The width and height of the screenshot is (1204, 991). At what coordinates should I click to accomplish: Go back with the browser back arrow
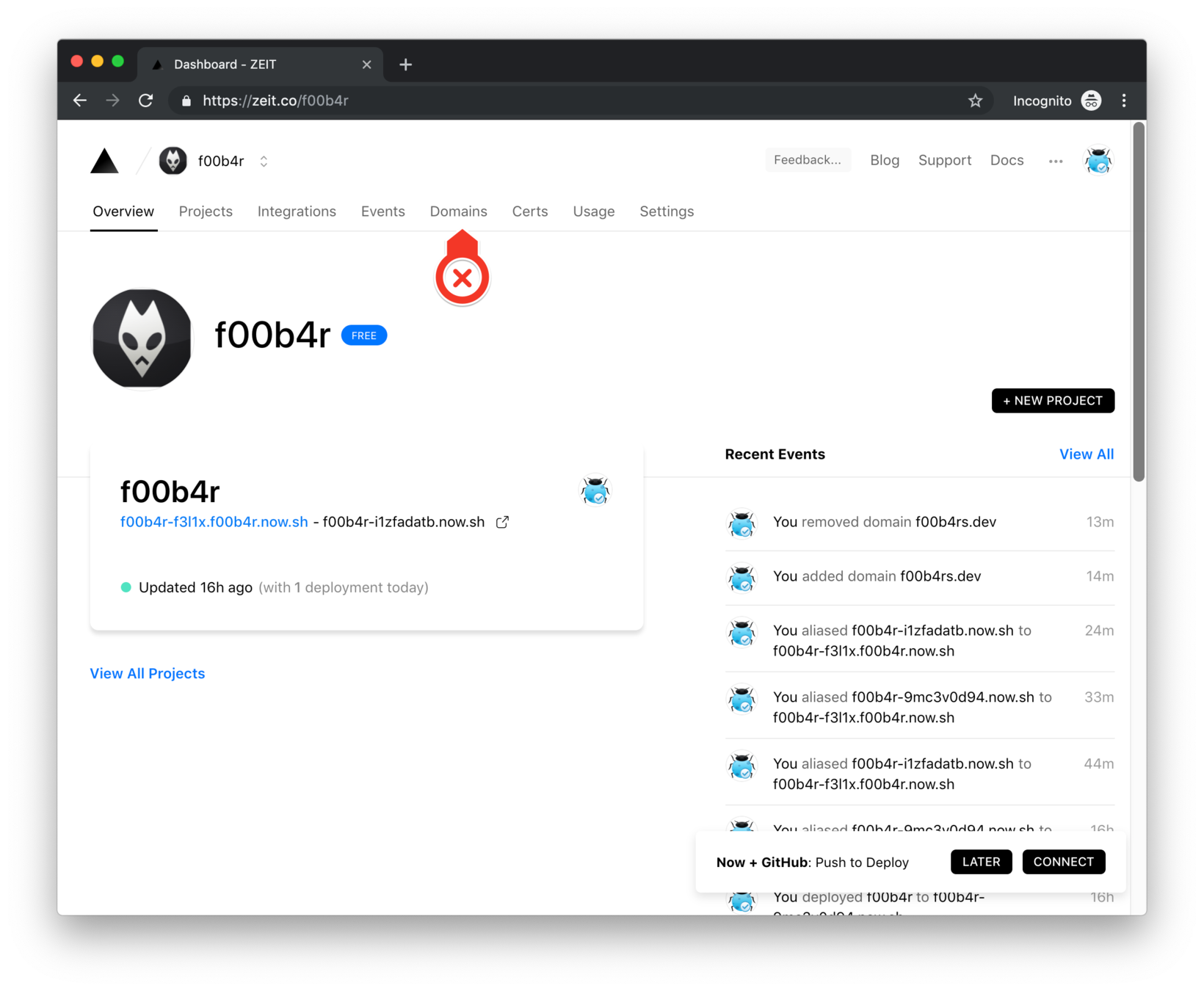80,101
